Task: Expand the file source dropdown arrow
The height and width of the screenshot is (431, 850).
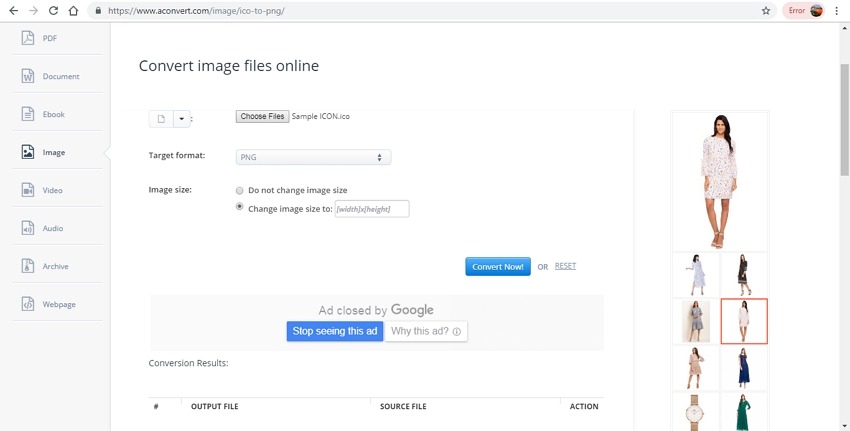Action: click(181, 119)
